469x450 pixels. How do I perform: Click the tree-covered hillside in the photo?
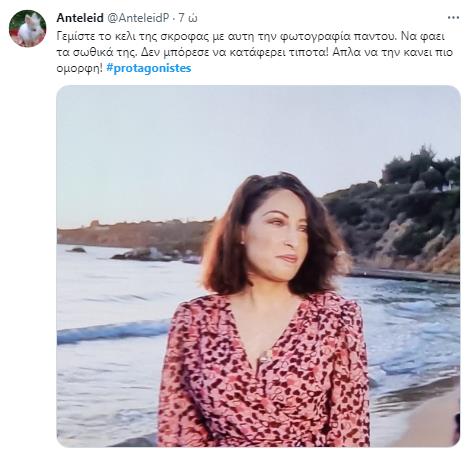click(398, 213)
